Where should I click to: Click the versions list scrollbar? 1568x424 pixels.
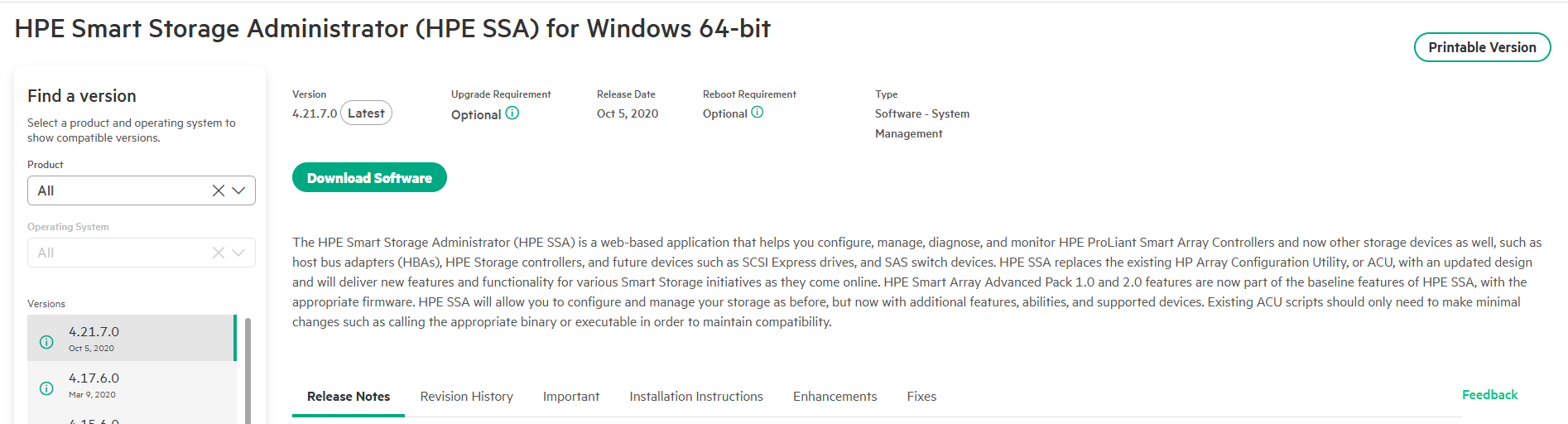pyautogui.click(x=248, y=370)
